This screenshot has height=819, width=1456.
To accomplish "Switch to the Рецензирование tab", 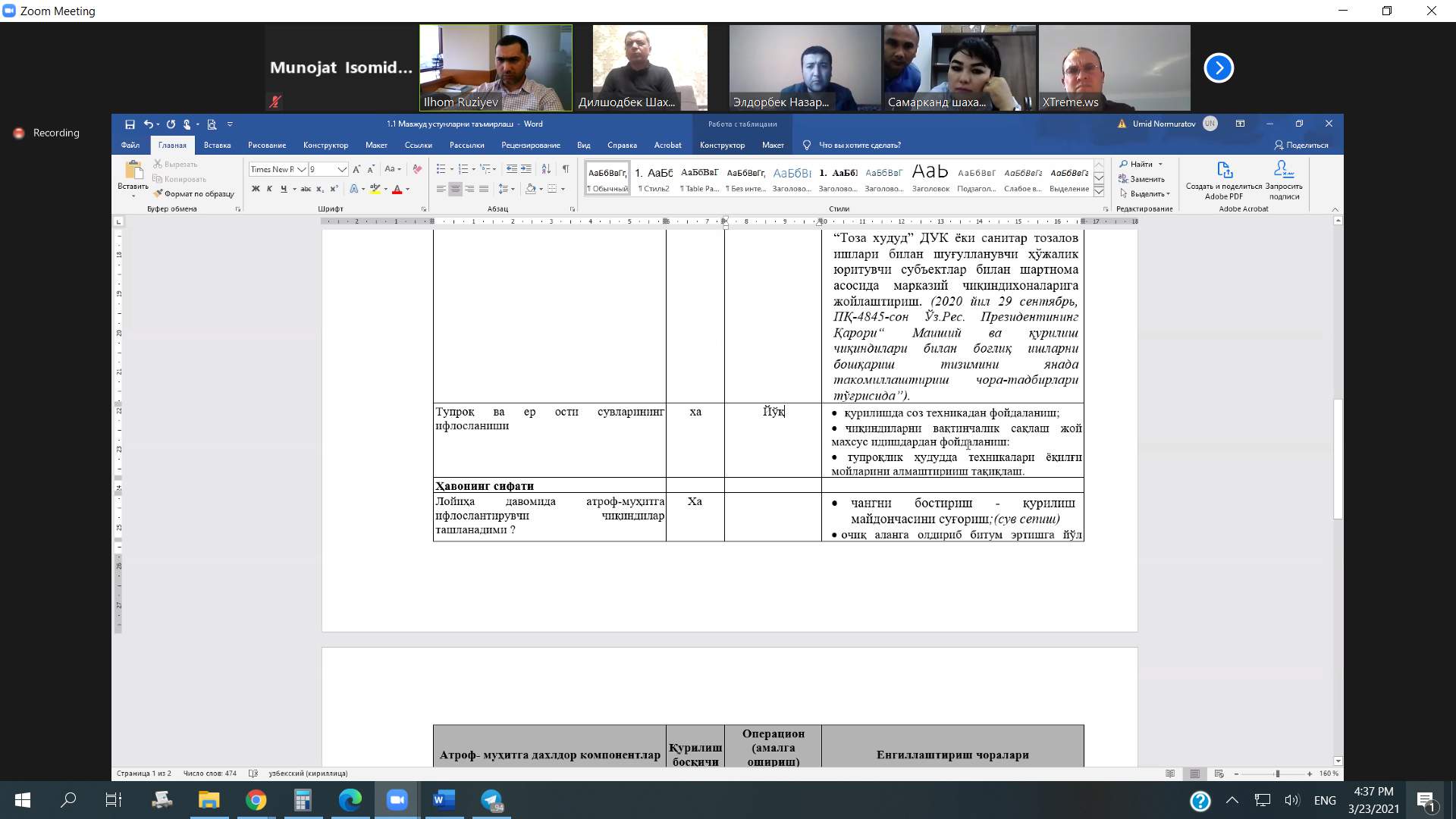I will click(530, 145).
